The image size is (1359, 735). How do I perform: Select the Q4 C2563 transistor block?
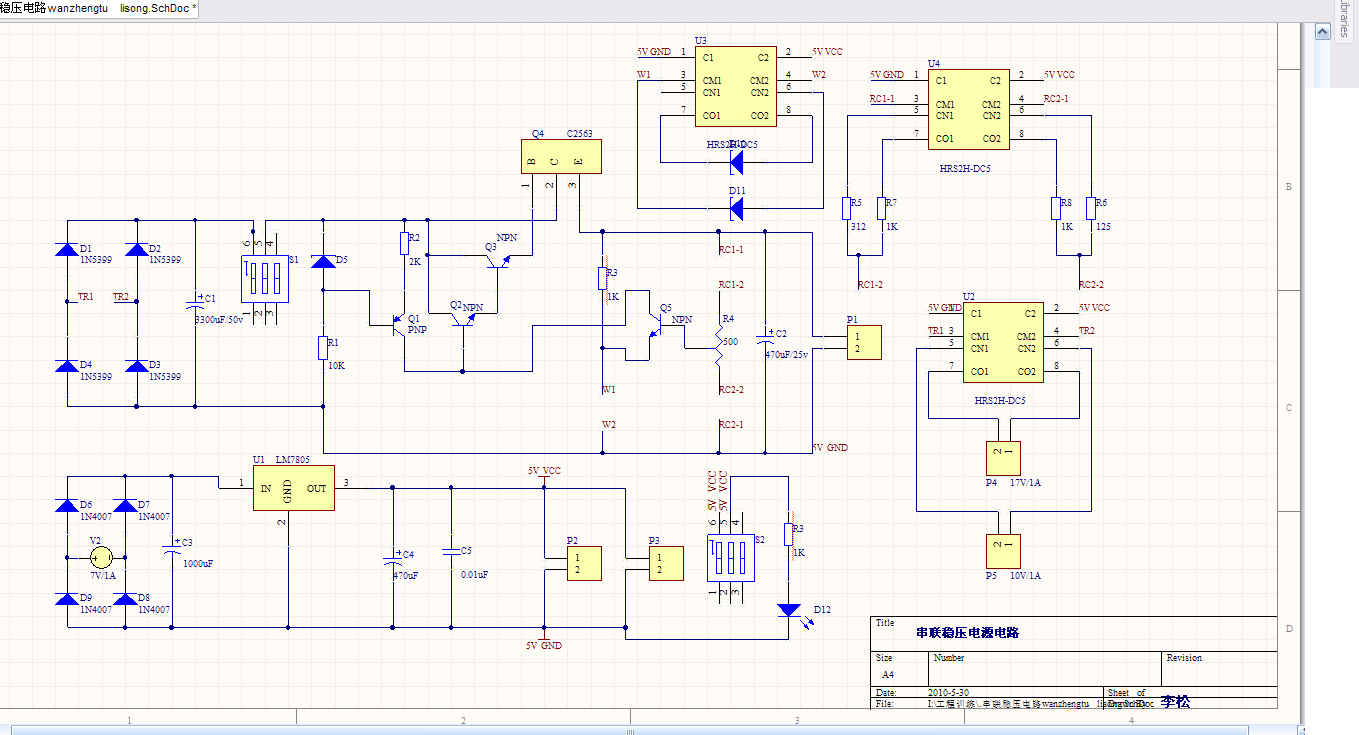pyautogui.click(x=560, y=156)
